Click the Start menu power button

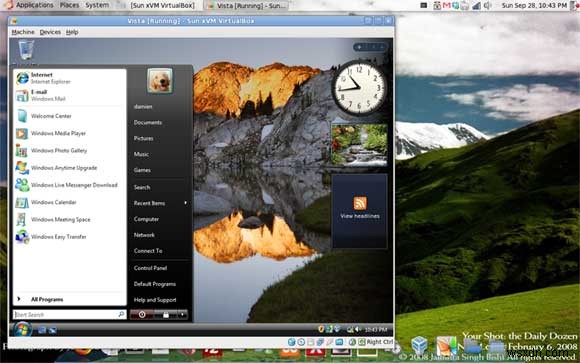142,315
